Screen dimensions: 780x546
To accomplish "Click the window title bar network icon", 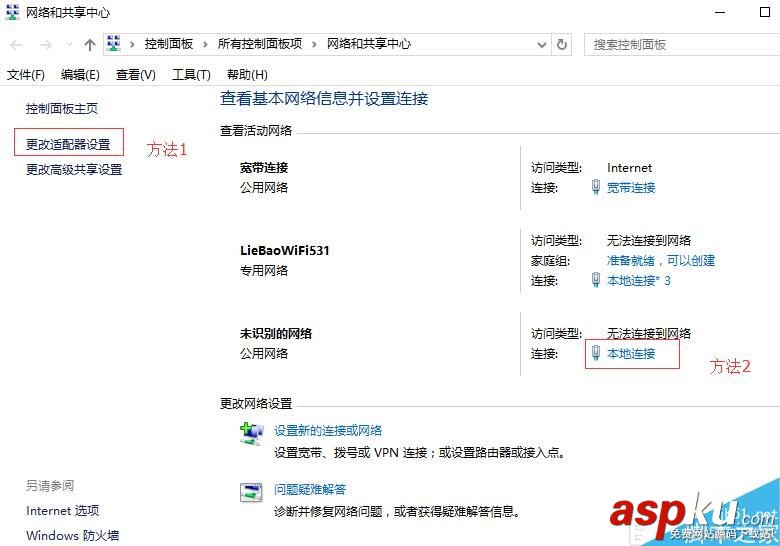I will pos(12,12).
